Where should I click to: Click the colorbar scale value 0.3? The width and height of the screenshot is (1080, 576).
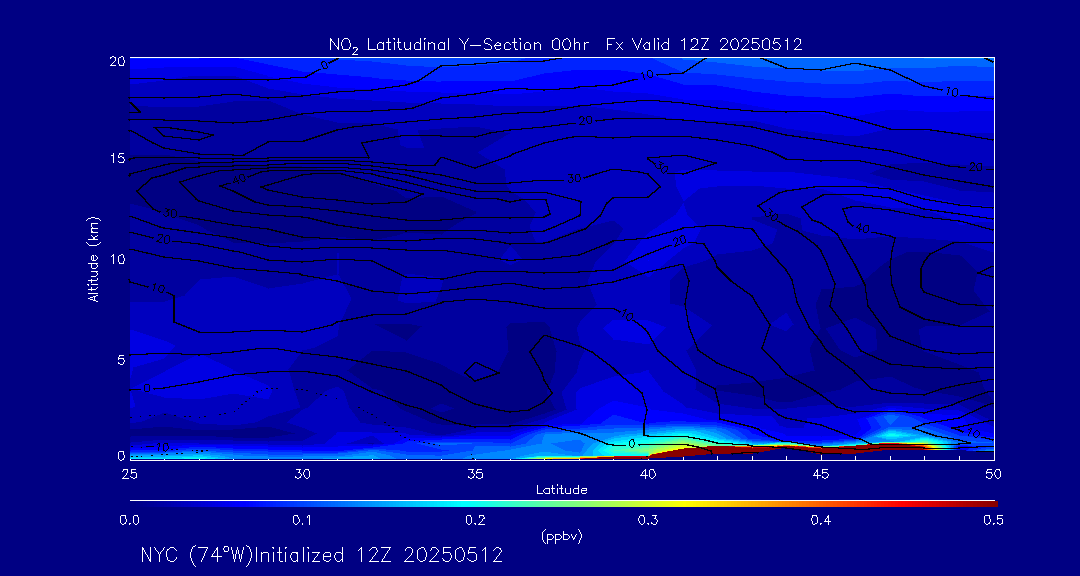point(648,521)
